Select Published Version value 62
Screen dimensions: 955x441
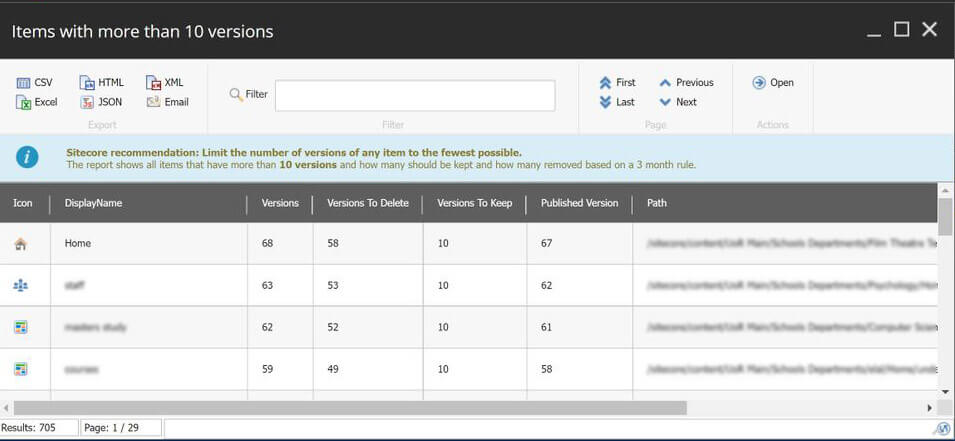(x=546, y=285)
